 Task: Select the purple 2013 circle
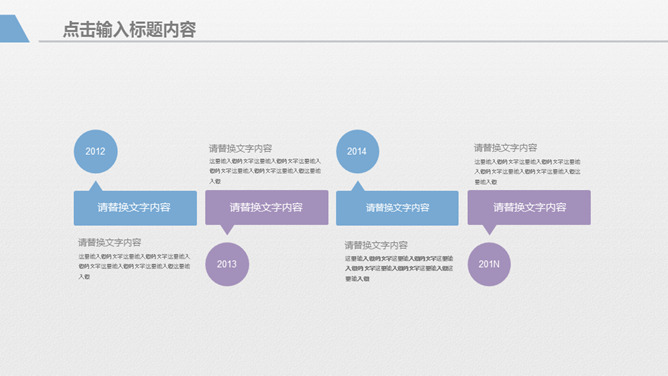pos(227,264)
